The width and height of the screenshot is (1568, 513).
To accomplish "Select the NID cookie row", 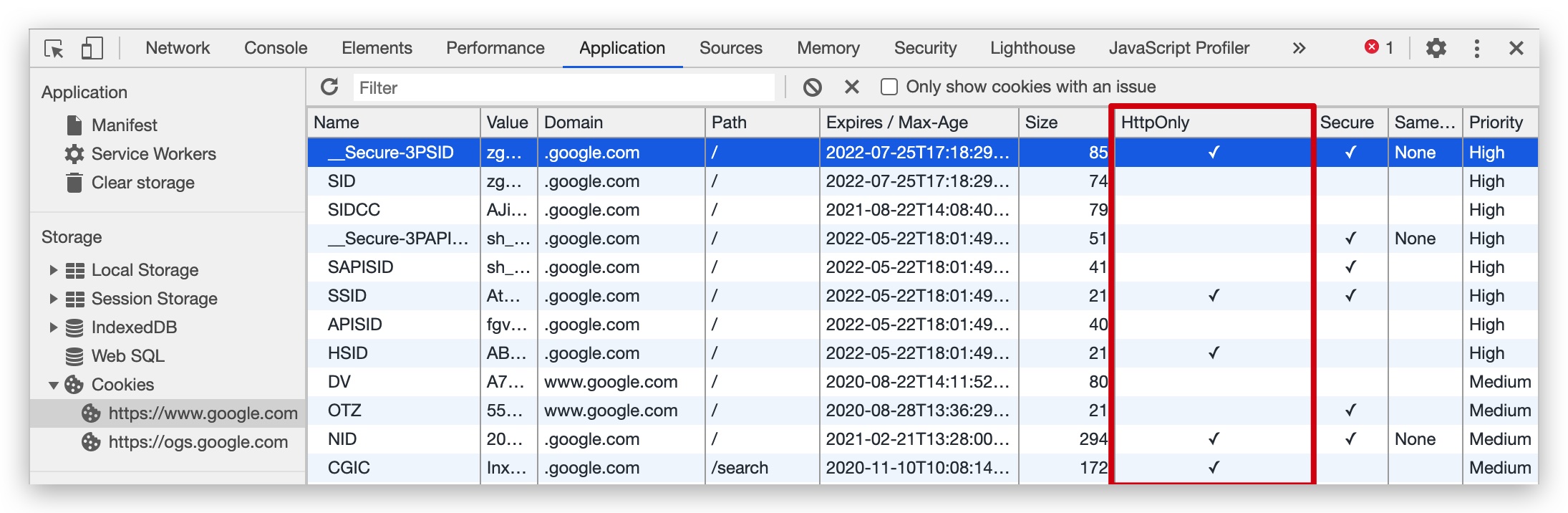I will [x=342, y=439].
